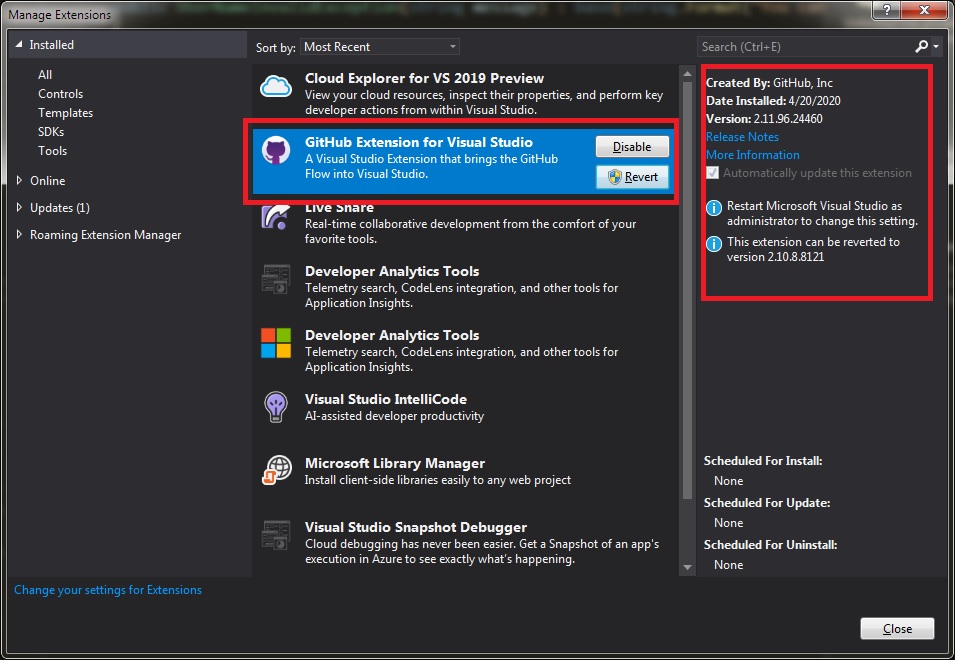The width and height of the screenshot is (955, 660).
Task: Expand the Online category
Action: point(19,180)
